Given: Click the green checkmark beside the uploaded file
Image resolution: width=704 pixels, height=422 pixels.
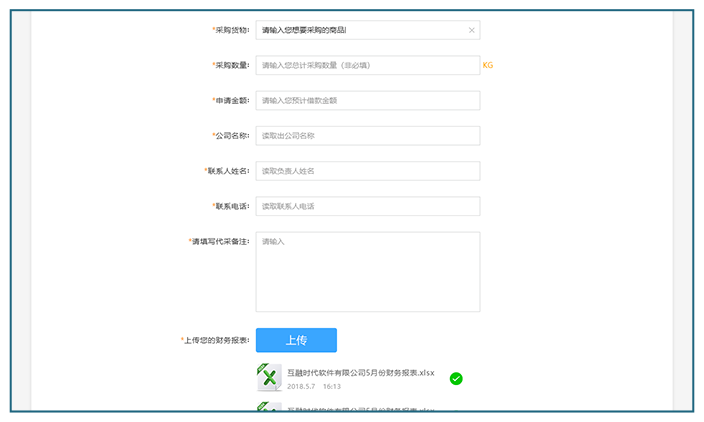Looking at the screenshot, I should (456, 378).
